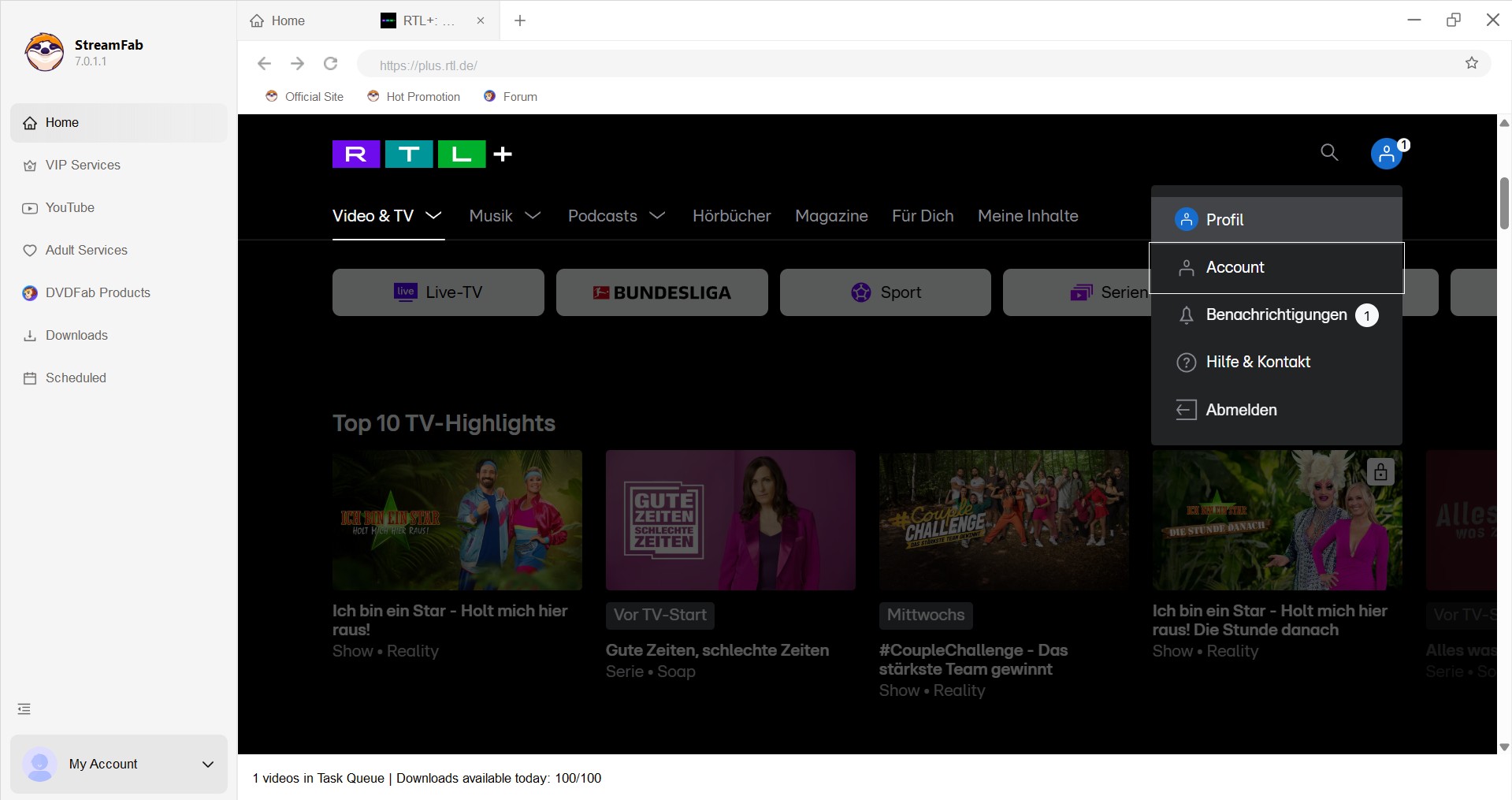Open DVDFab Products section
Screen dimensions: 1512x800
98,292
